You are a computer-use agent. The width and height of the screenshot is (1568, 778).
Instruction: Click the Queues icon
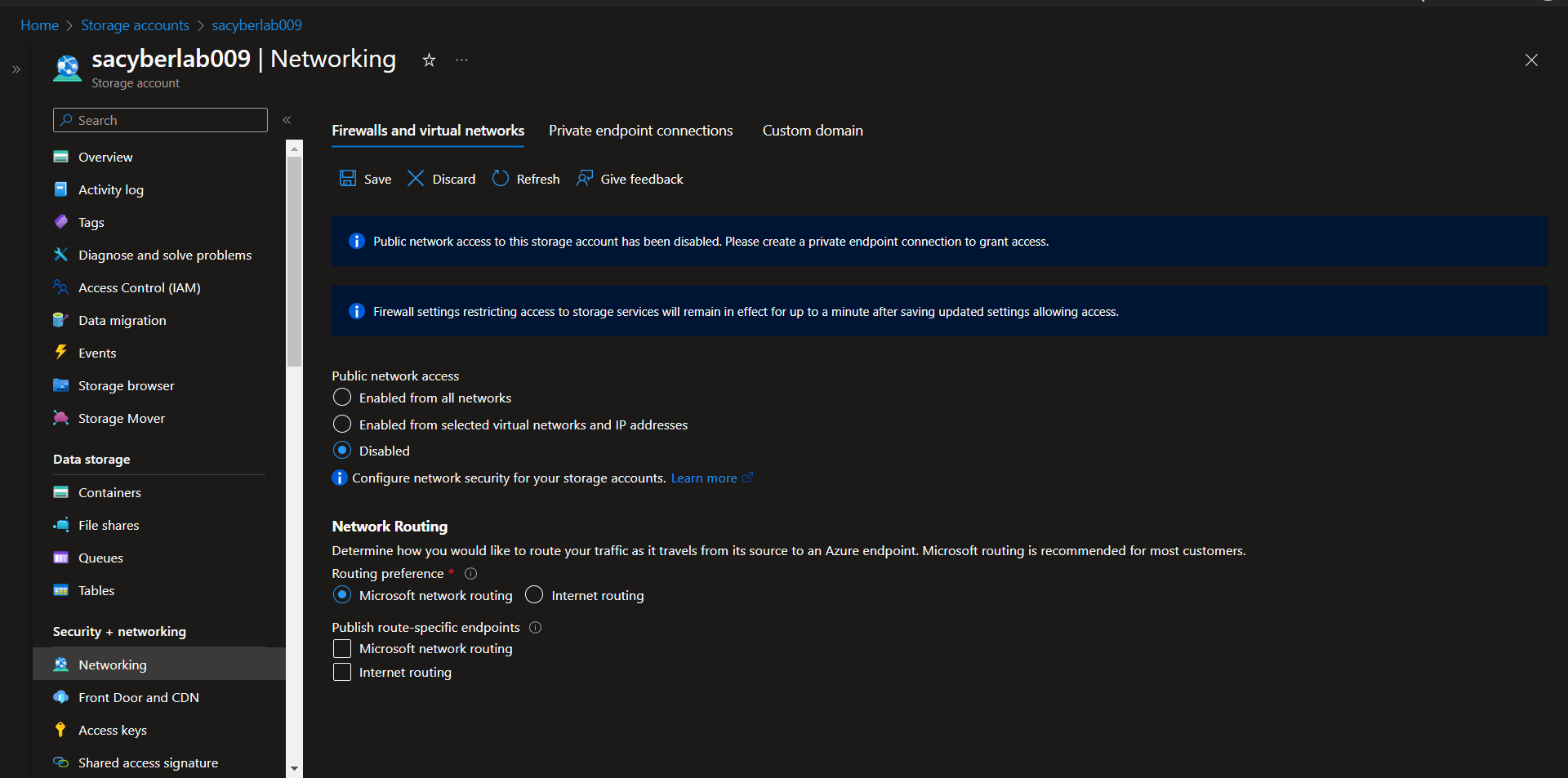tap(60, 558)
